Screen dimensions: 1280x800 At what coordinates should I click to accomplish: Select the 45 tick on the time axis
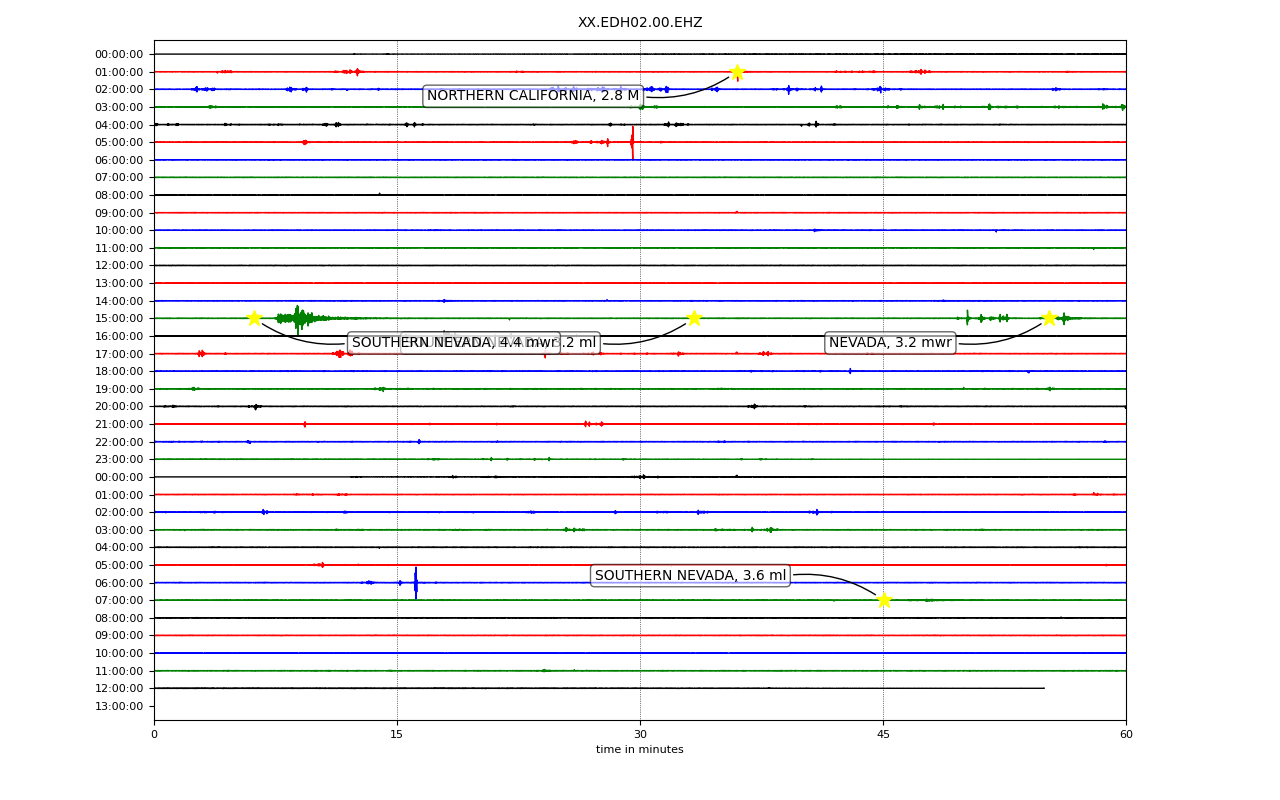pos(883,735)
